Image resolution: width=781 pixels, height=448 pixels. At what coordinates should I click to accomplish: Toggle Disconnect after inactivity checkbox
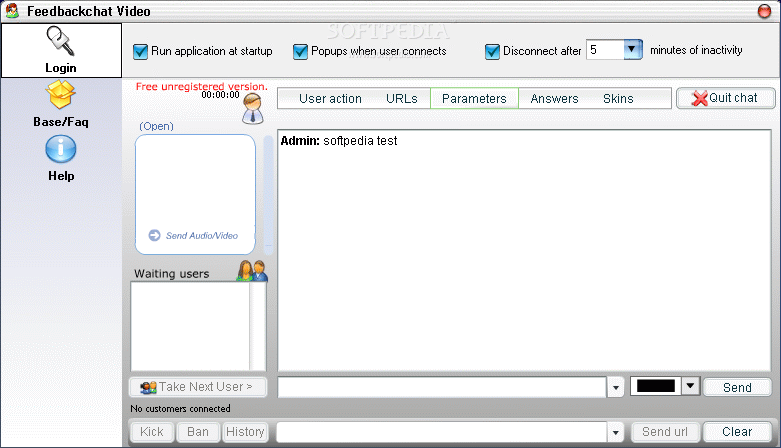[x=492, y=51]
